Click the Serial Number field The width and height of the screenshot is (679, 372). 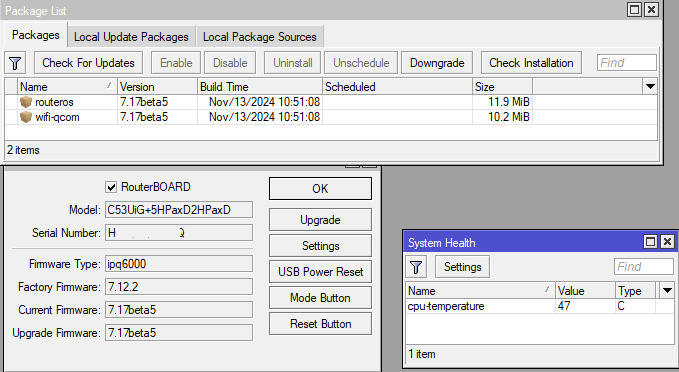(179, 233)
